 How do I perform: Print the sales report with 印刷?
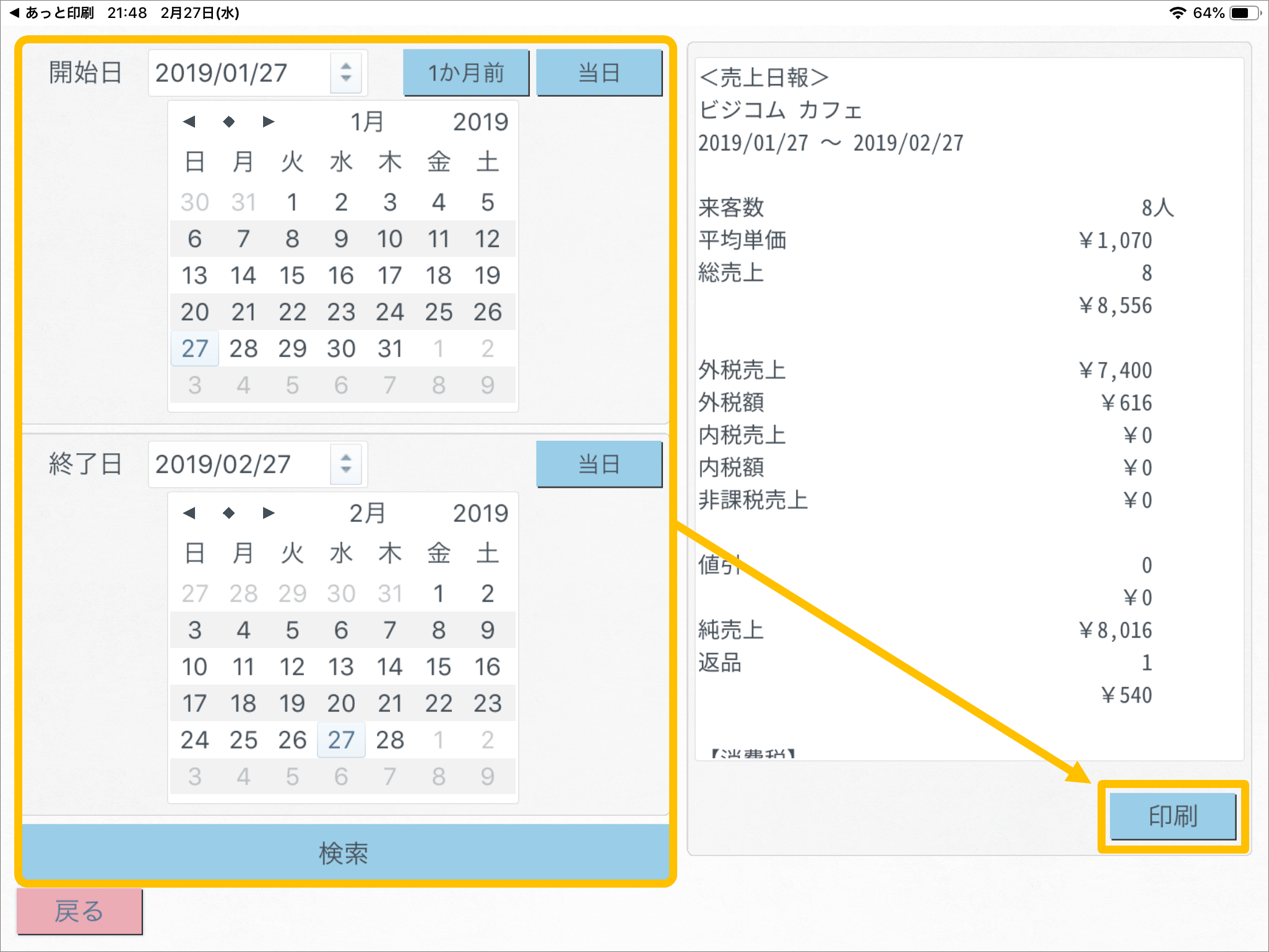pos(1172,816)
